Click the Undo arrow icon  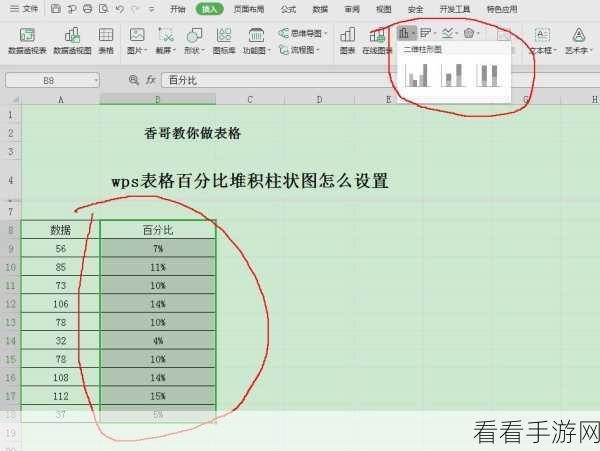pyautogui.click(x=119, y=8)
